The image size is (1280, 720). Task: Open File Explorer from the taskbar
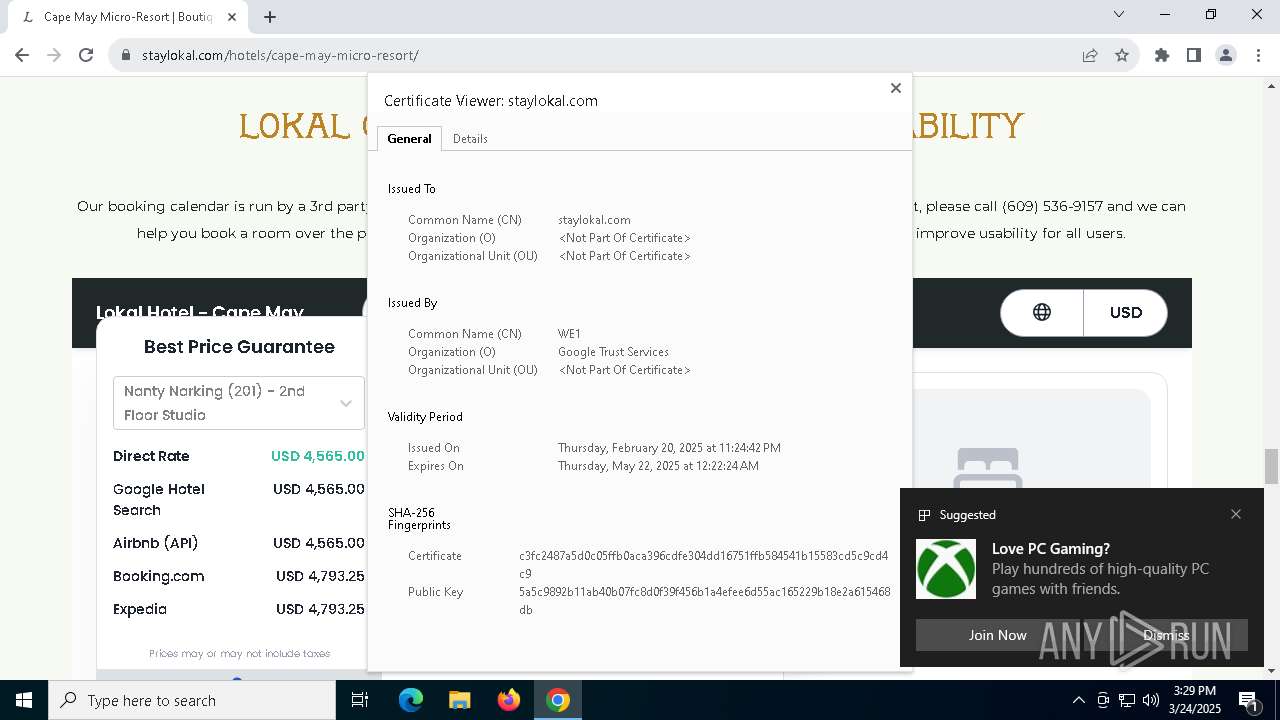tap(459, 700)
